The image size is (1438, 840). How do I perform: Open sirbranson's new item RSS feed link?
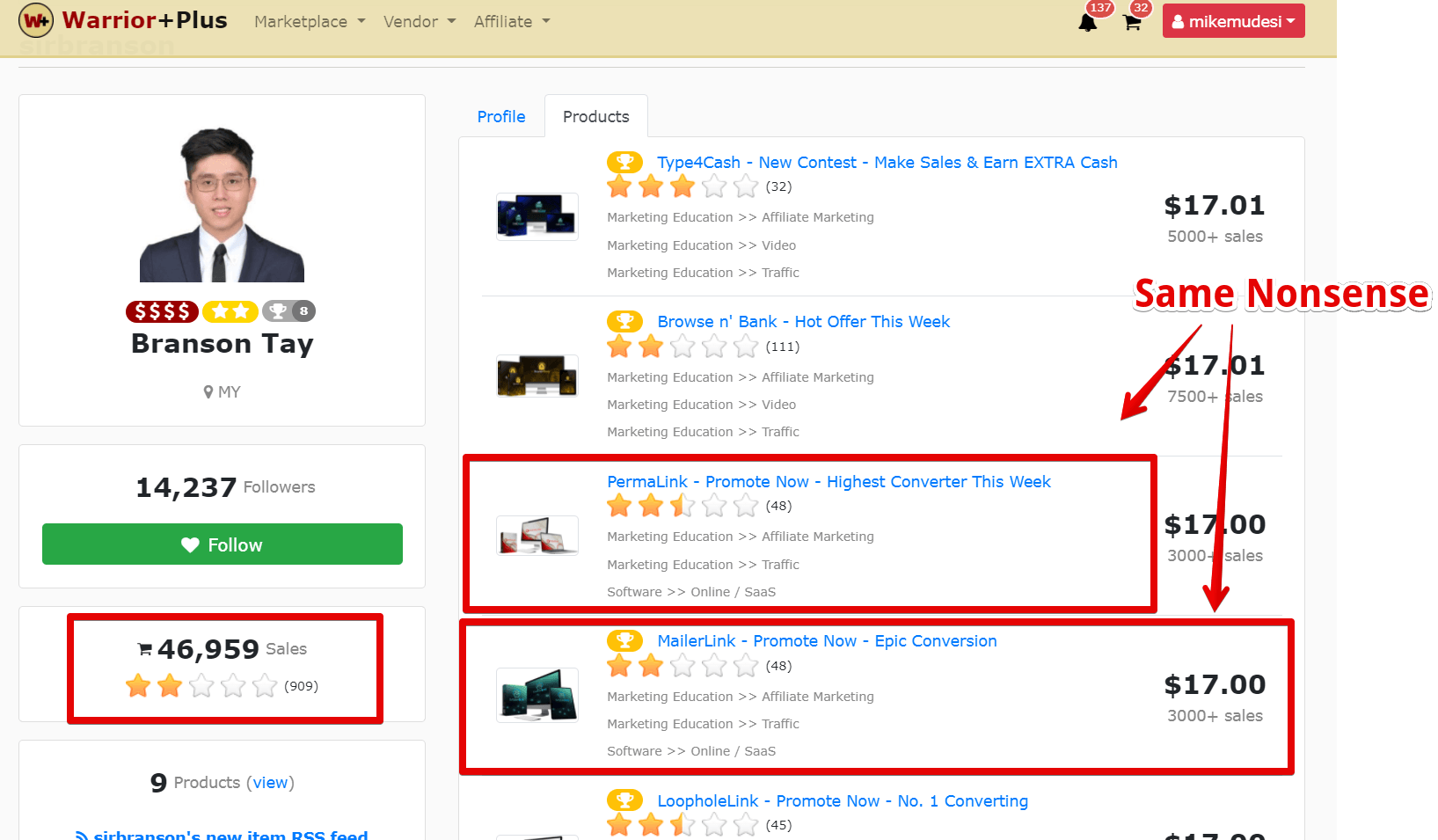(230, 836)
